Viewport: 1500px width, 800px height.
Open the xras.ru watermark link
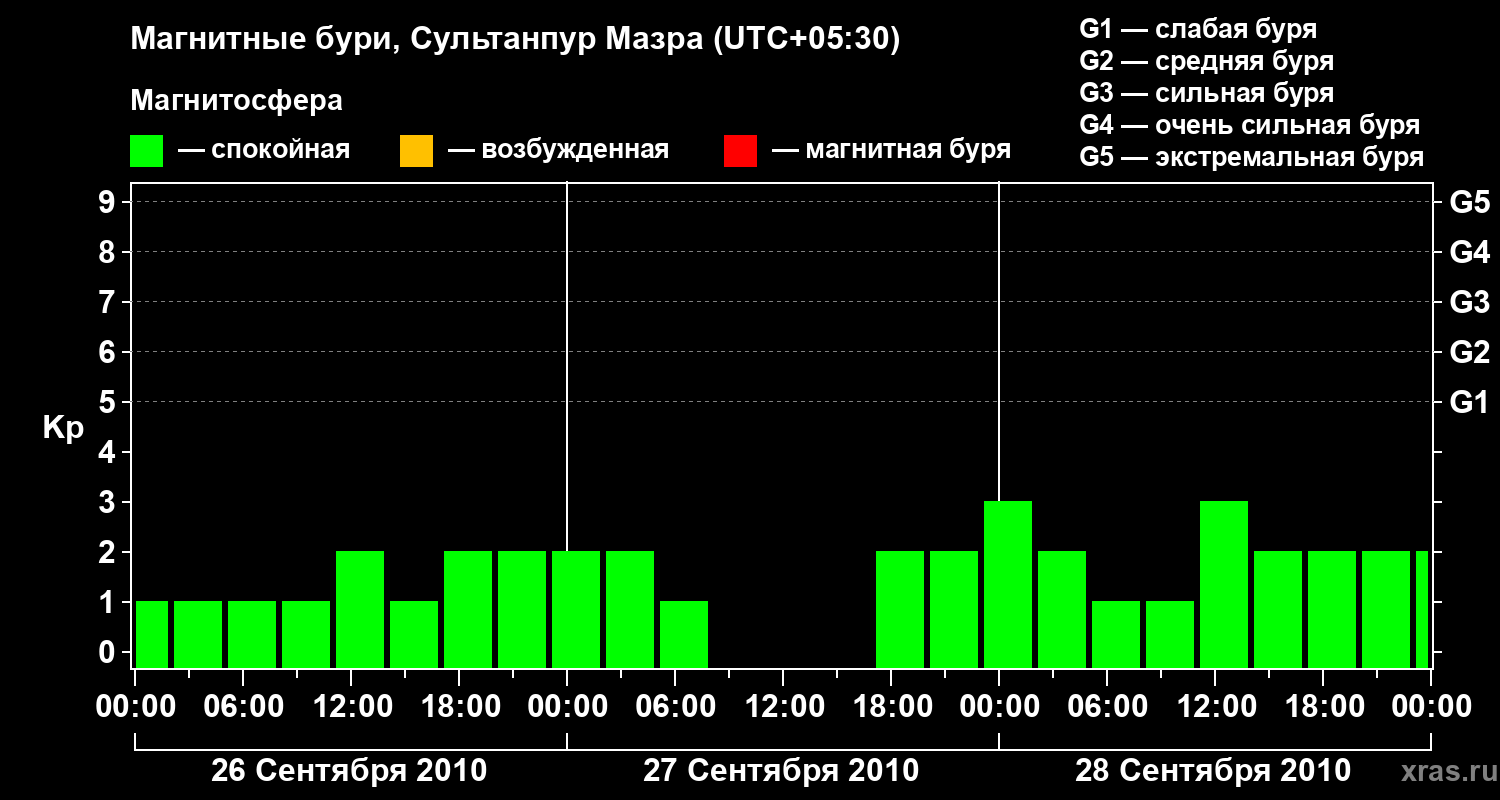click(x=1443, y=771)
